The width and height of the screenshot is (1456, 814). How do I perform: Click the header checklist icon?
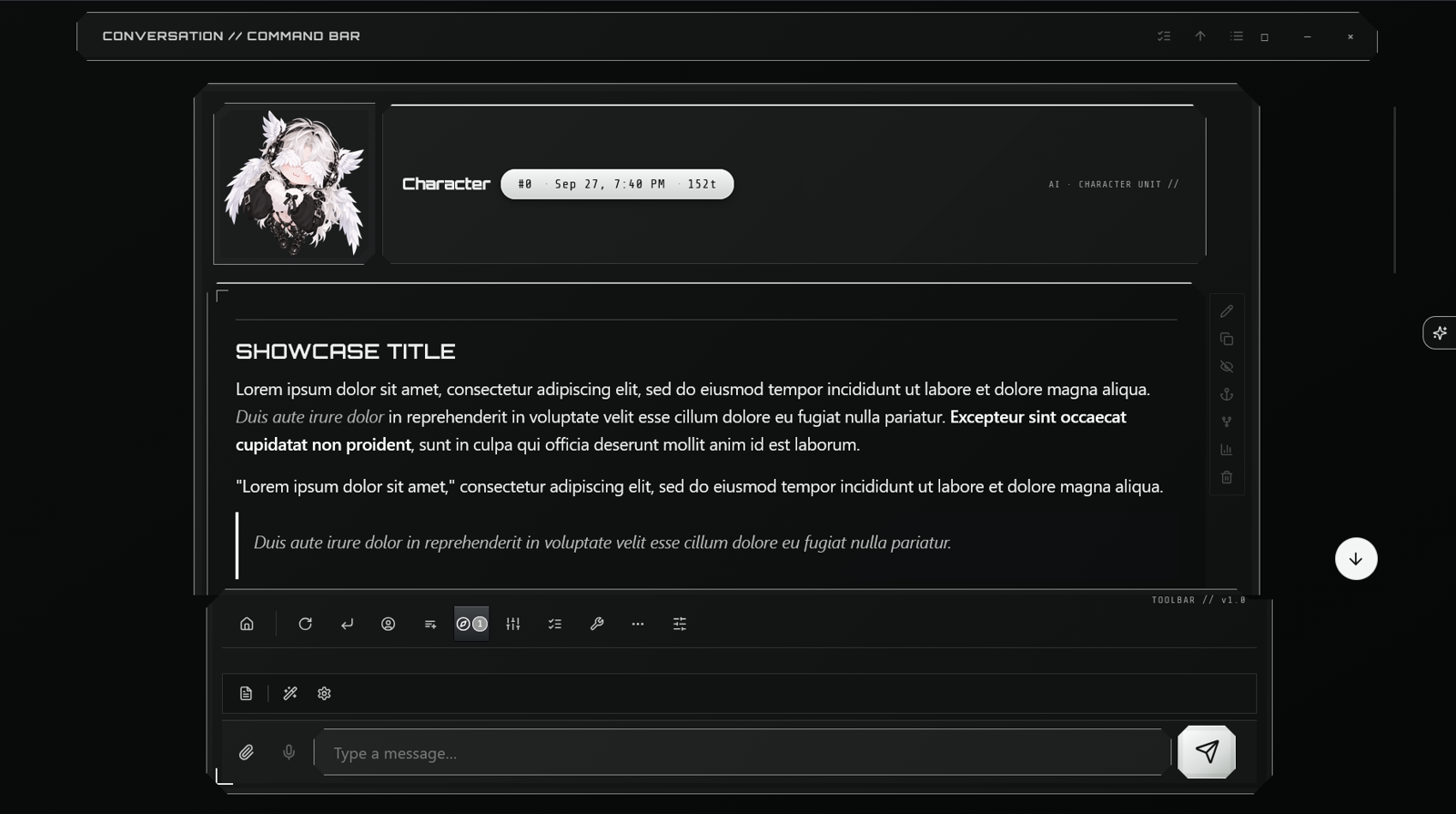point(1164,36)
